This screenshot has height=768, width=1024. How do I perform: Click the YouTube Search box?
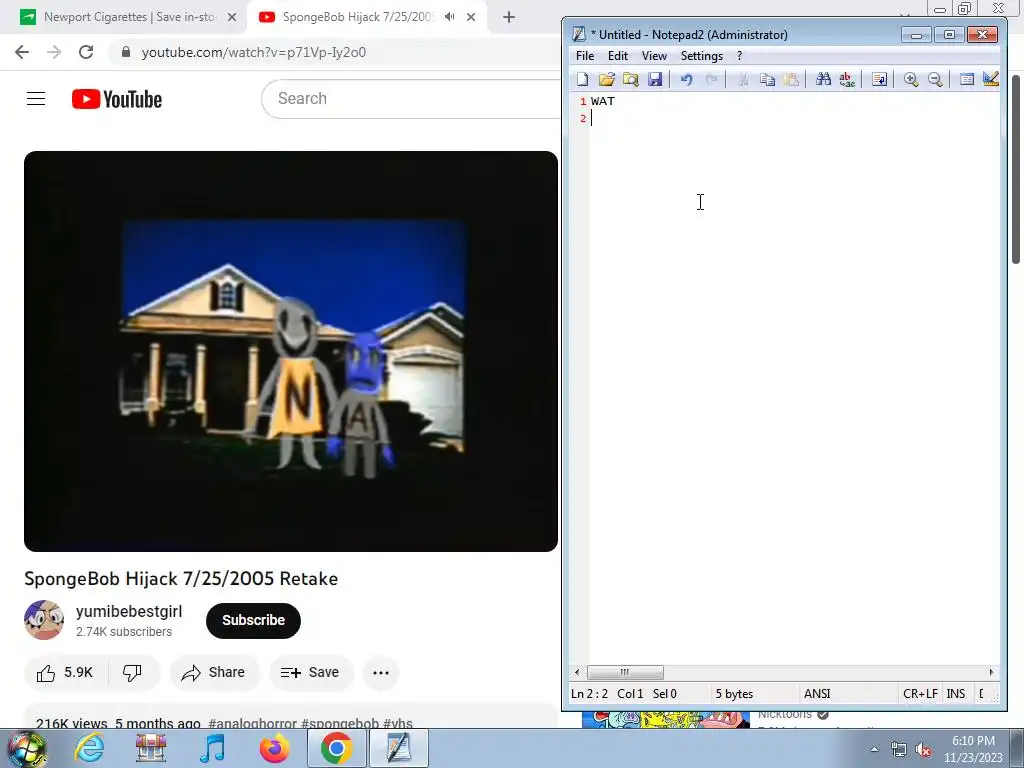pos(411,99)
